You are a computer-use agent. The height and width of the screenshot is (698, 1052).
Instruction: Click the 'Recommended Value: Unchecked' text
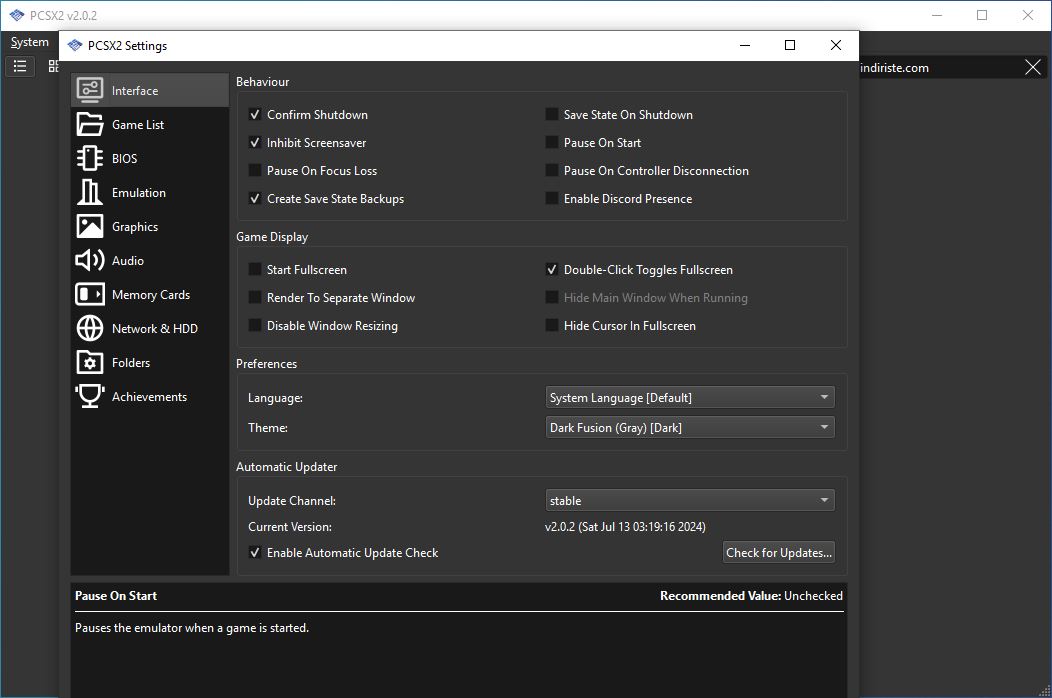(751, 595)
